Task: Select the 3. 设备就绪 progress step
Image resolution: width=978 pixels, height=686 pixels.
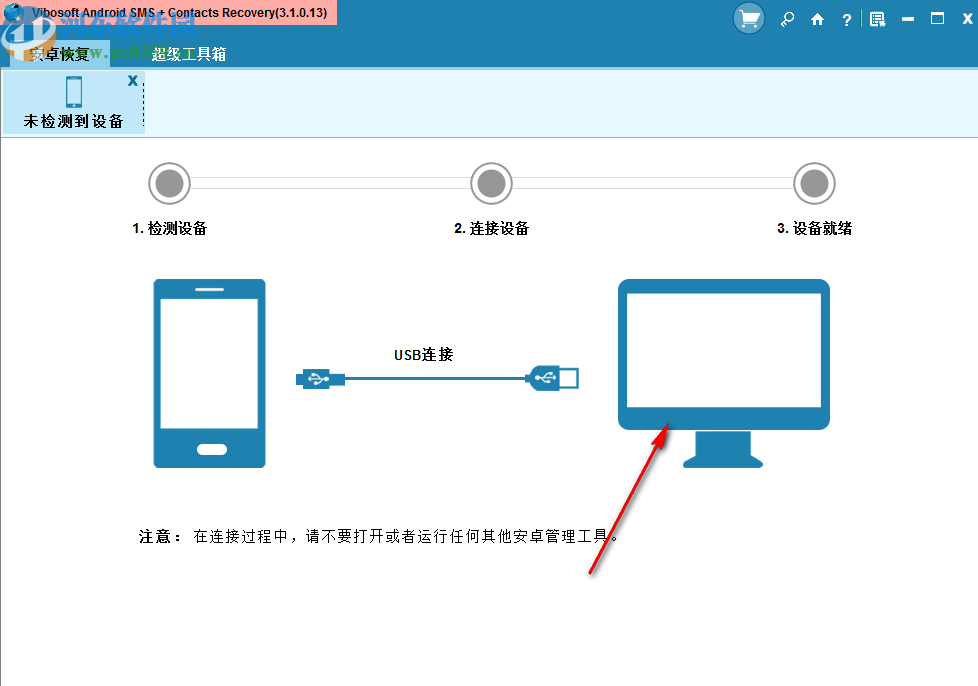Action: 814,183
